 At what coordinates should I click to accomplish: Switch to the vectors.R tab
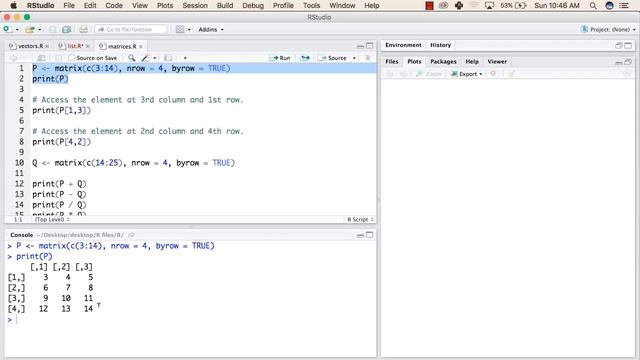click(x=30, y=46)
